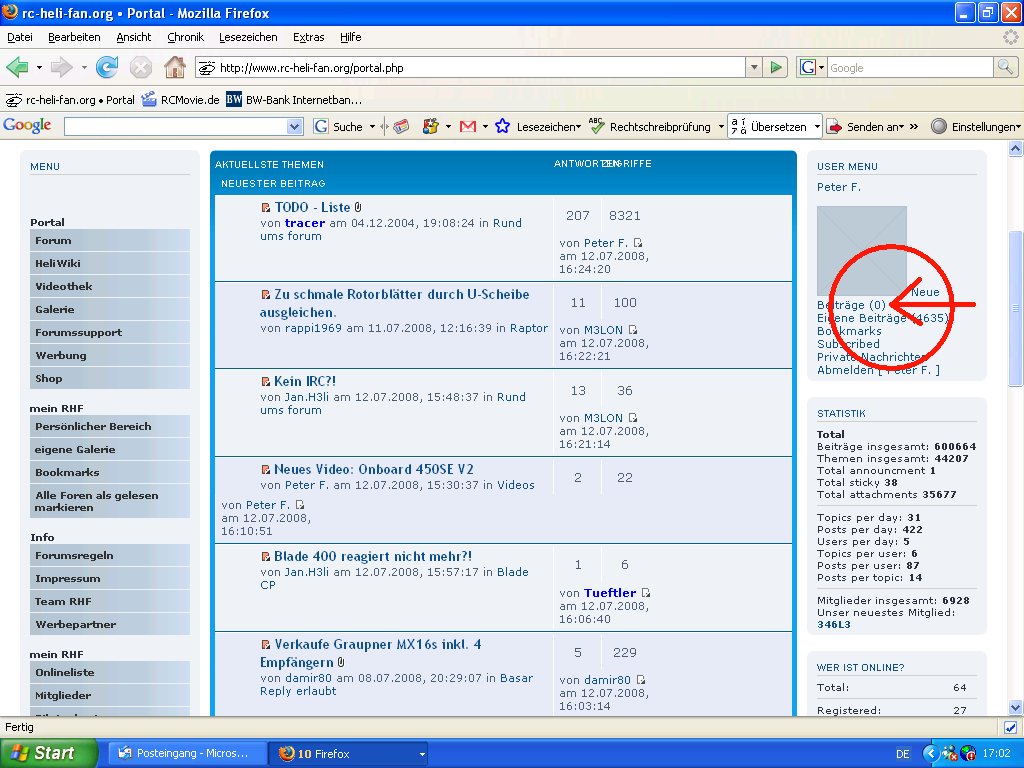Expand the Google Toolbar search box dropdown
Image resolution: width=1024 pixels, height=768 pixels.
(295, 127)
